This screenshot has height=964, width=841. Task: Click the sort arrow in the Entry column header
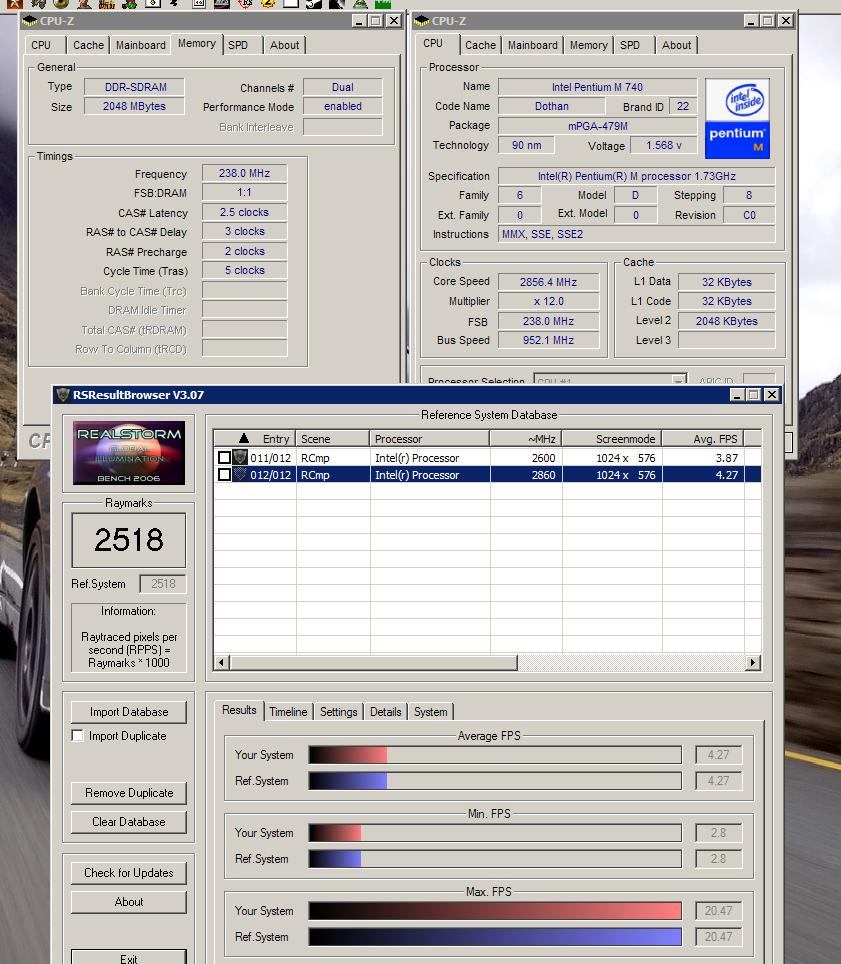tap(244, 438)
